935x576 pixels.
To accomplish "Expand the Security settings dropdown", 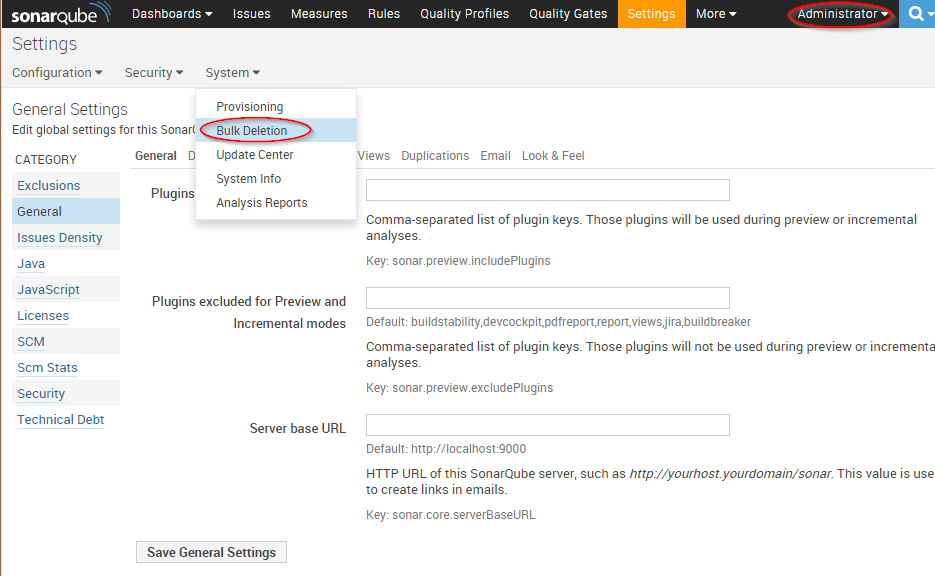I will (154, 73).
